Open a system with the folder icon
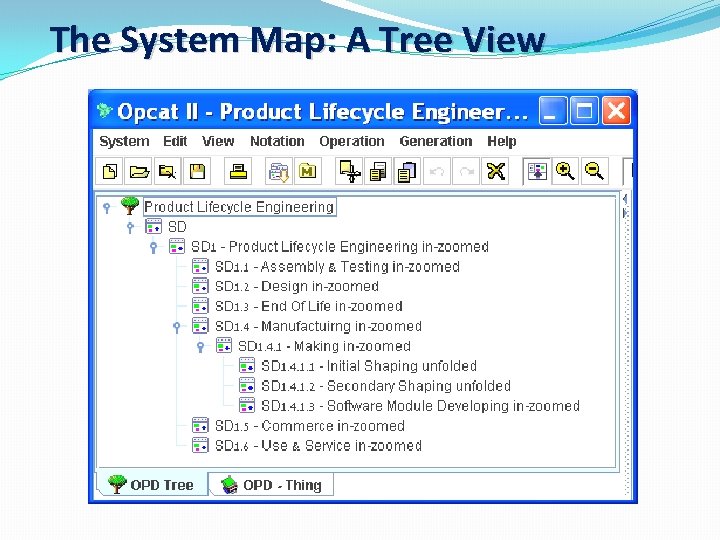720x540 pixels. pos(139,171)
